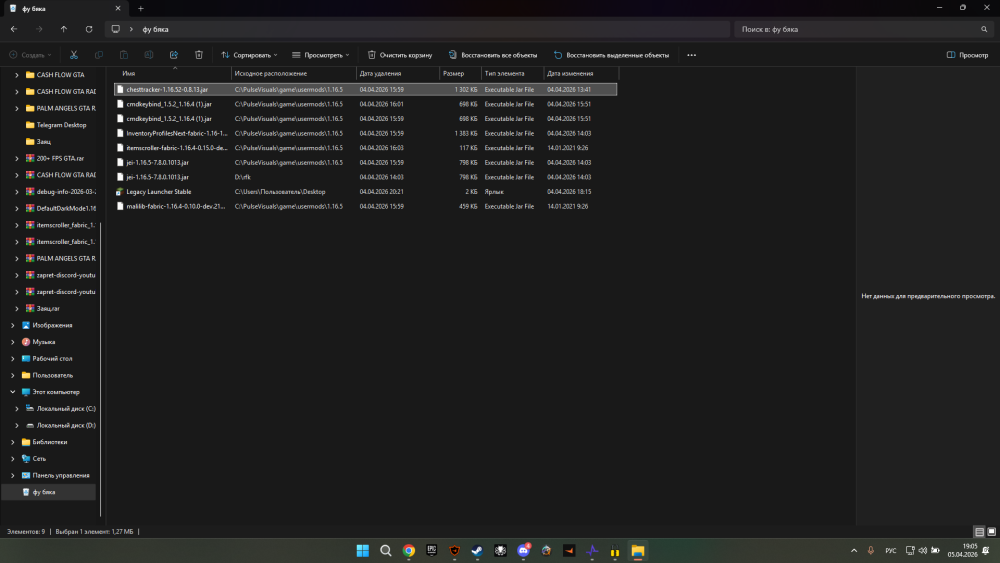Open Discord from taskbar
Image resolution: width=1000 pixels, height=563 pixels.
pos(524,551)
